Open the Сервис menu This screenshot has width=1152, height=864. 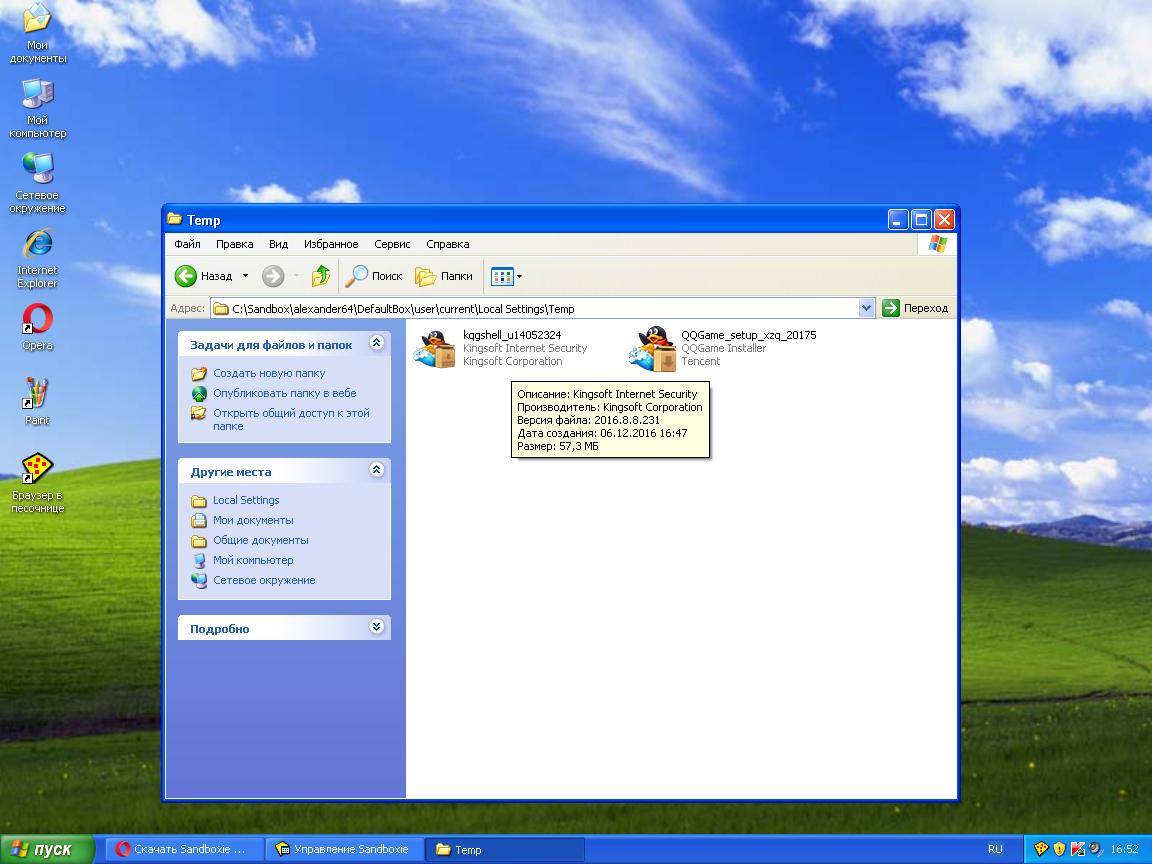pos(392,244)
